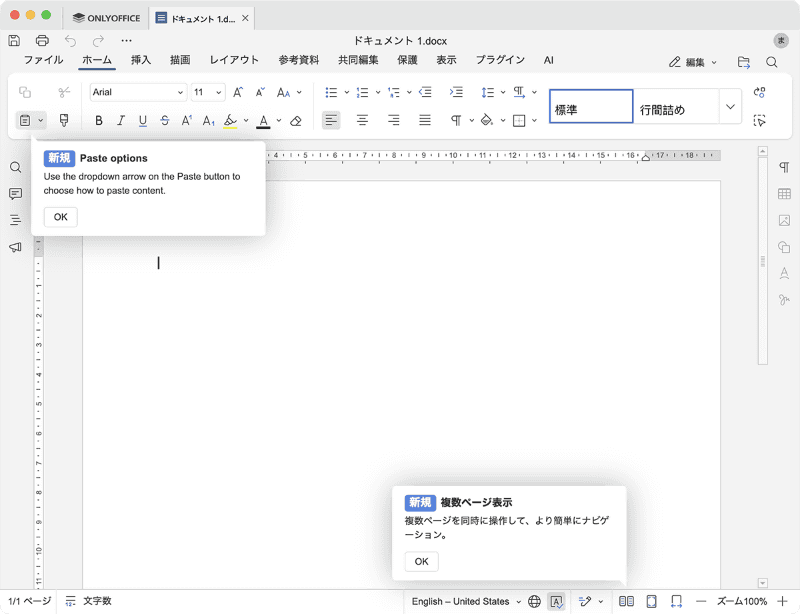The width and height of the screenshot is (800, 614).
Task: Click the zoom in plus button
Action: point(782,601)
